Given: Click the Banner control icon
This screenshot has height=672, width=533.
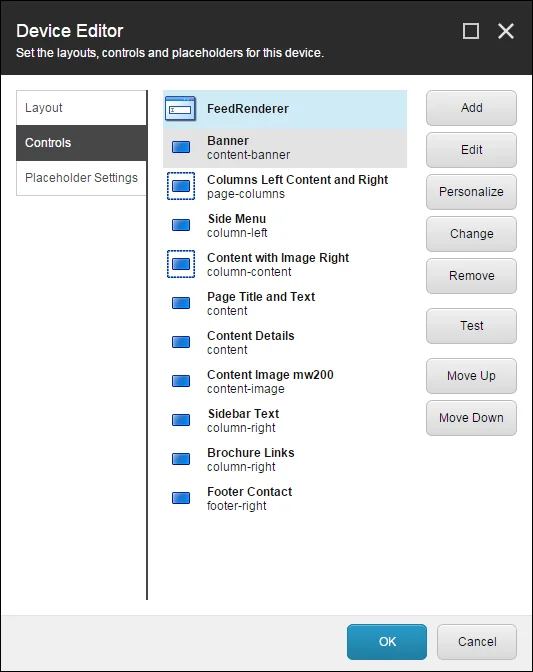Looking at the screenshot, I should 181,147.
